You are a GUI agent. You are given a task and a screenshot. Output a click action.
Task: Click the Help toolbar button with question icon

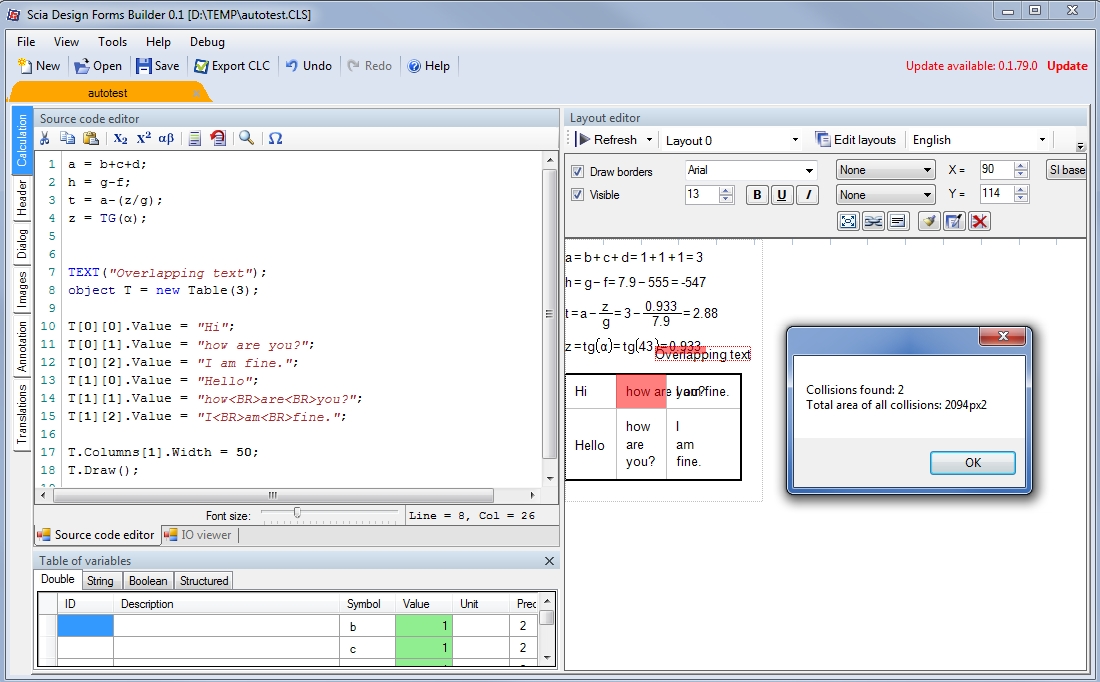(x=429, y=66)
